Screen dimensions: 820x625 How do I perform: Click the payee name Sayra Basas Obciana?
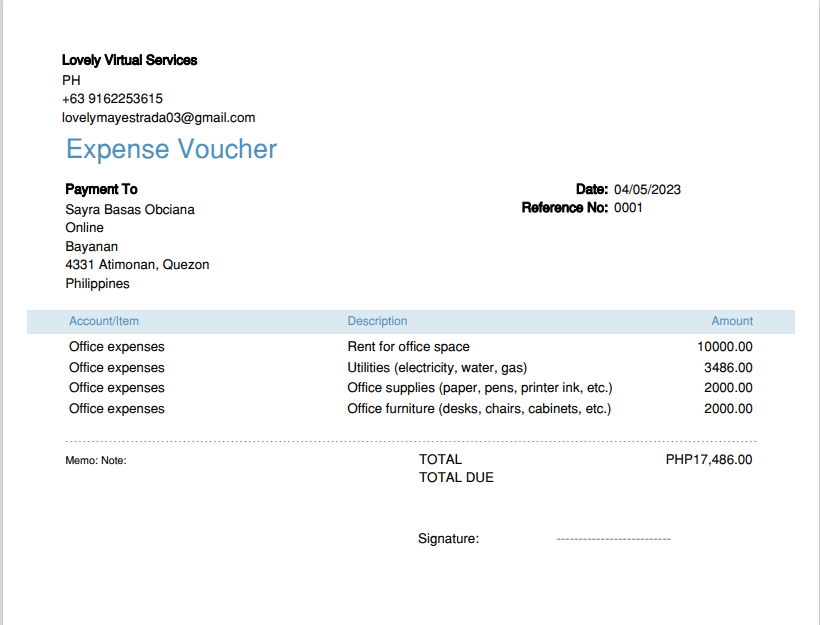(130, 210)
